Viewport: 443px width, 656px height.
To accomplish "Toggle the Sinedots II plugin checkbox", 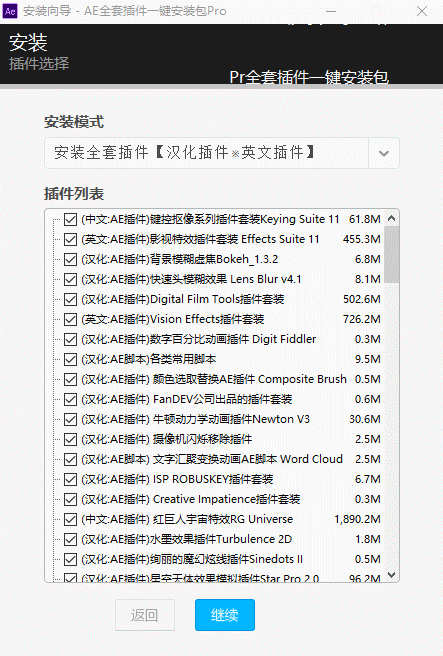I will click(x=70, y=559).
